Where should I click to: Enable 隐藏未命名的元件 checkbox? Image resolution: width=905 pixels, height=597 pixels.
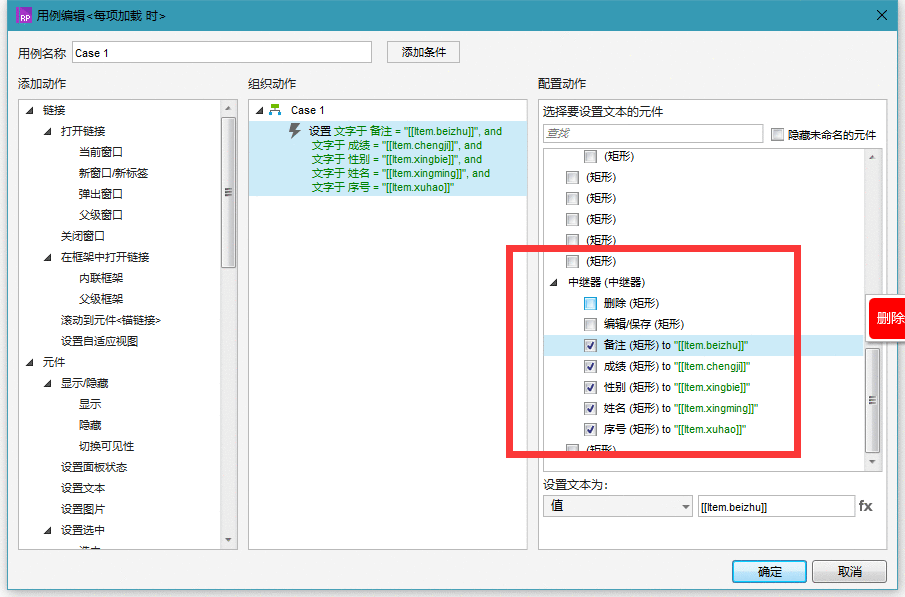[777, 135]
